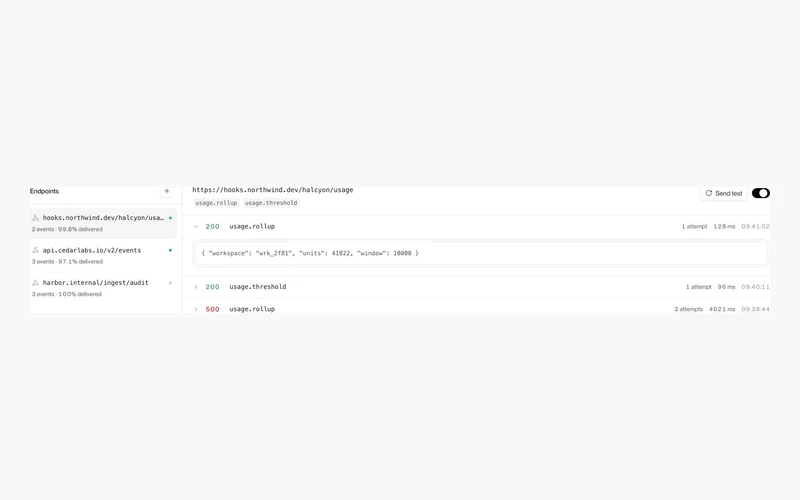Click '2 events · 99.8% delivered' text

pyautogui.click(x=67, y=229)
